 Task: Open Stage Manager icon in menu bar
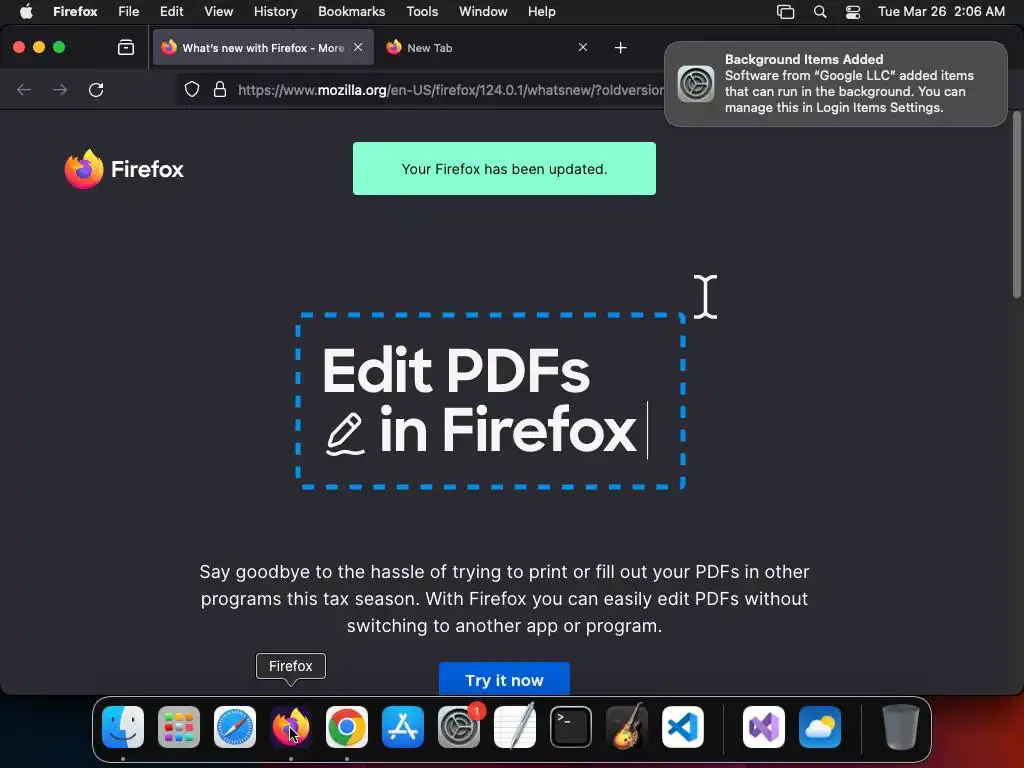coord(785,12)
